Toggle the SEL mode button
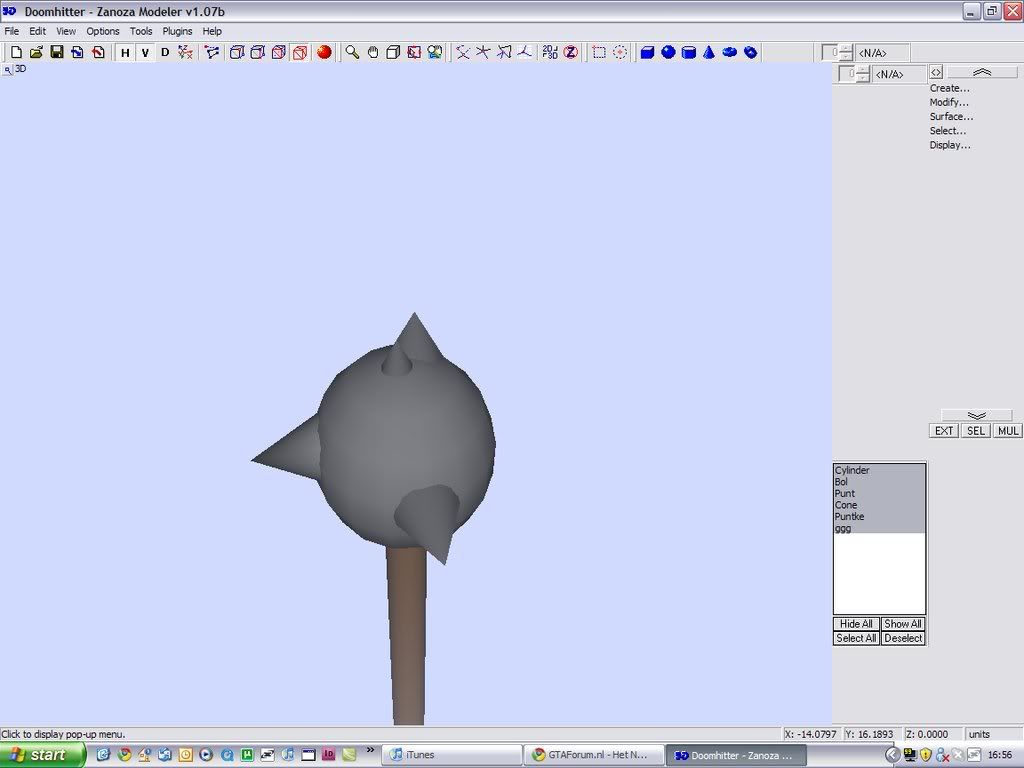Screen dimensions: 1024x768 pos(976,431)
